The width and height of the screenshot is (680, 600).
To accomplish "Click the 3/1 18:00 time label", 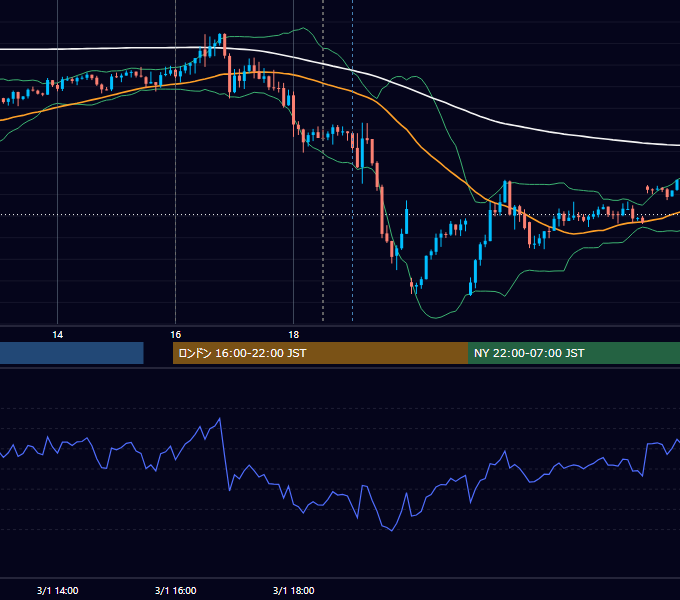I will (x=294, y=590).
